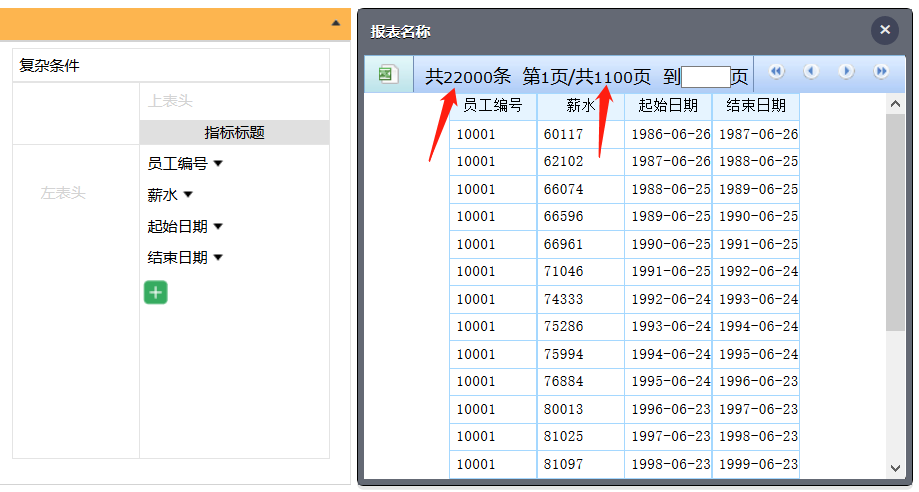The image size is (919, 492).
Task: Click the end date cell 1999-06-23
Action: tap(756, 464)
